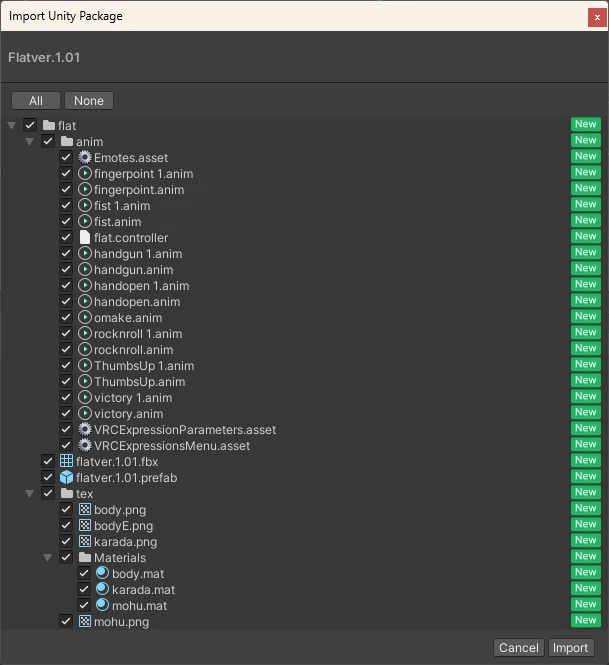Screen dimensions: 609x665
Task: Click the karada.png texture icon
Action: [x=85, y=542]
